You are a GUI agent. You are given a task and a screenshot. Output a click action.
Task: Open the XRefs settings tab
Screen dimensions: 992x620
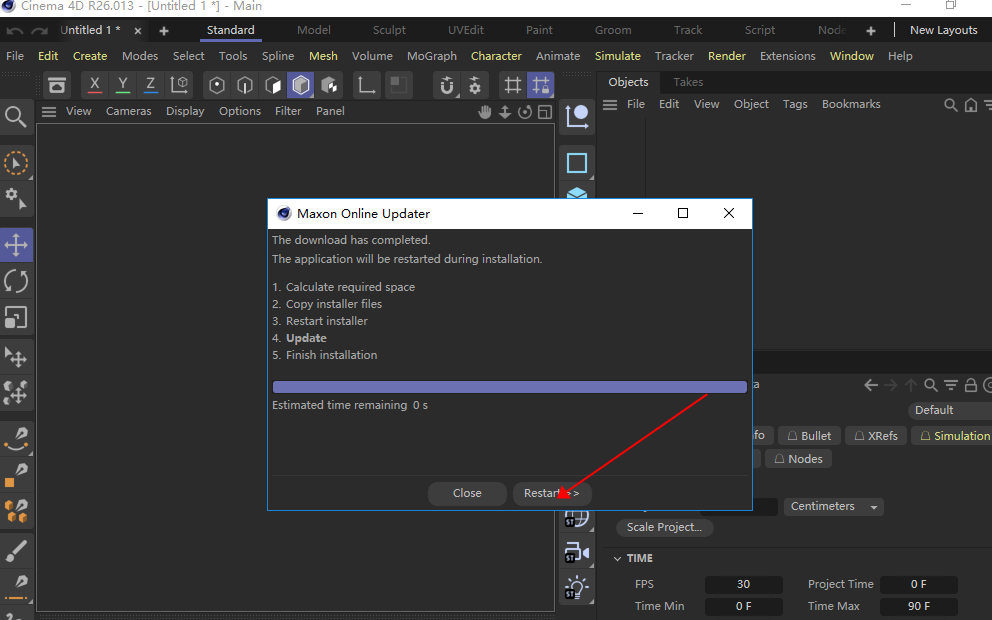876,436
